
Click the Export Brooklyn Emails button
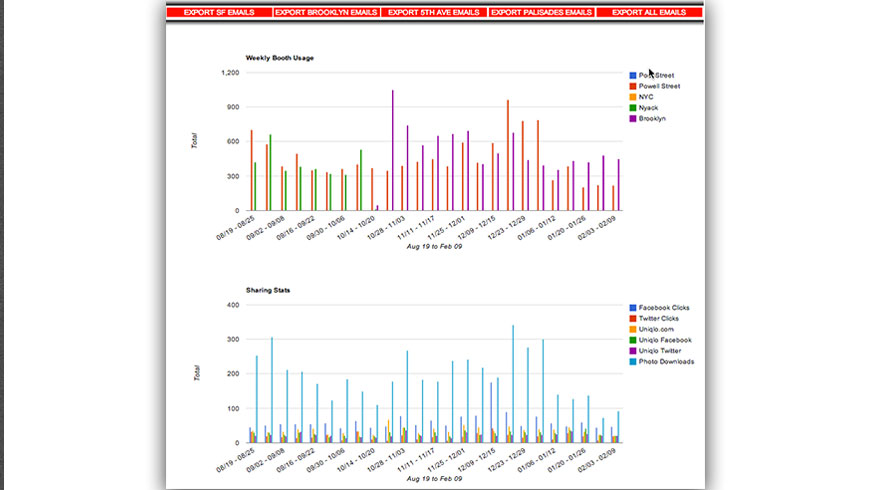(x=326, y=12)
